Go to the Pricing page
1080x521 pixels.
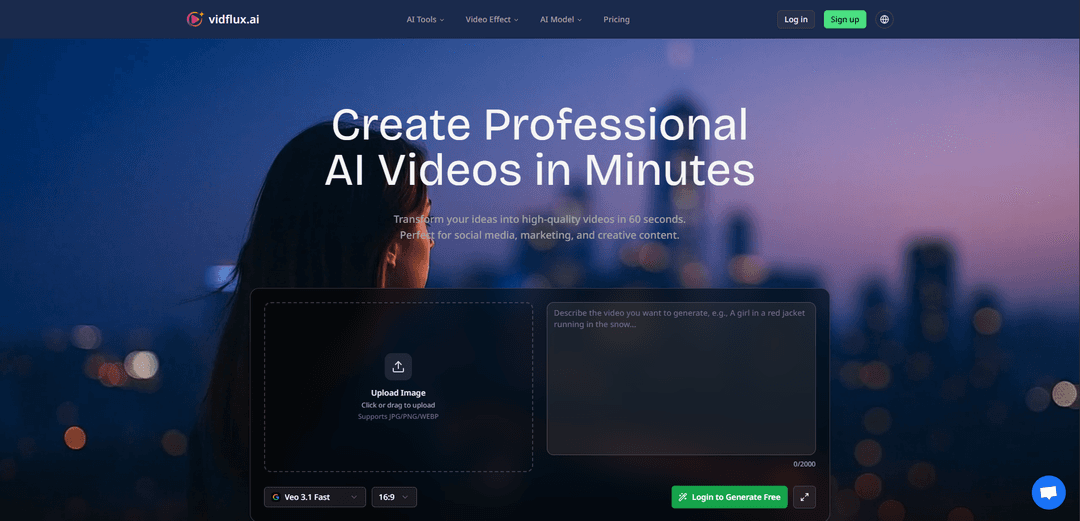coord(616,19)
